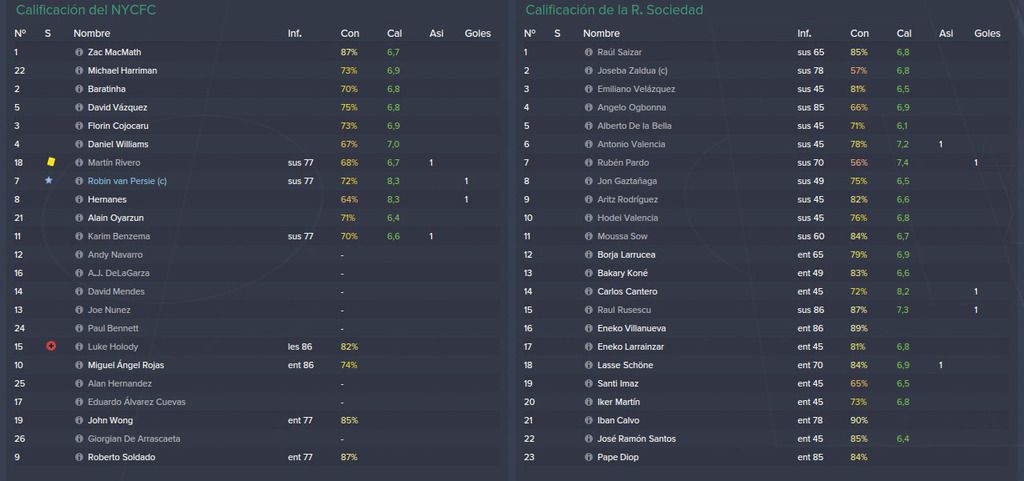1024x481 pixels.
Task: Click info icon next to Pape Diop
Action: (588, 458)
